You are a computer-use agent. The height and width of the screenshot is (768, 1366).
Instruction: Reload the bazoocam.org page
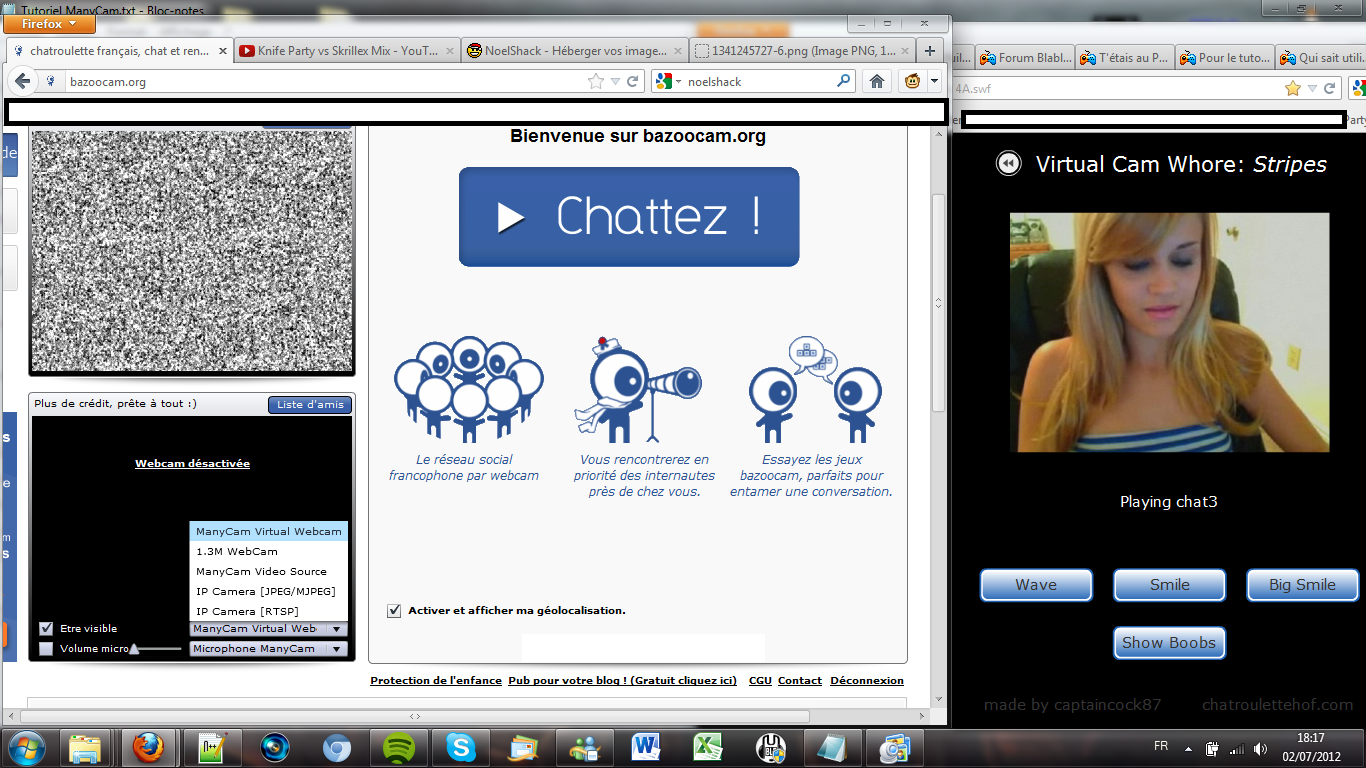tap(633, 81)
